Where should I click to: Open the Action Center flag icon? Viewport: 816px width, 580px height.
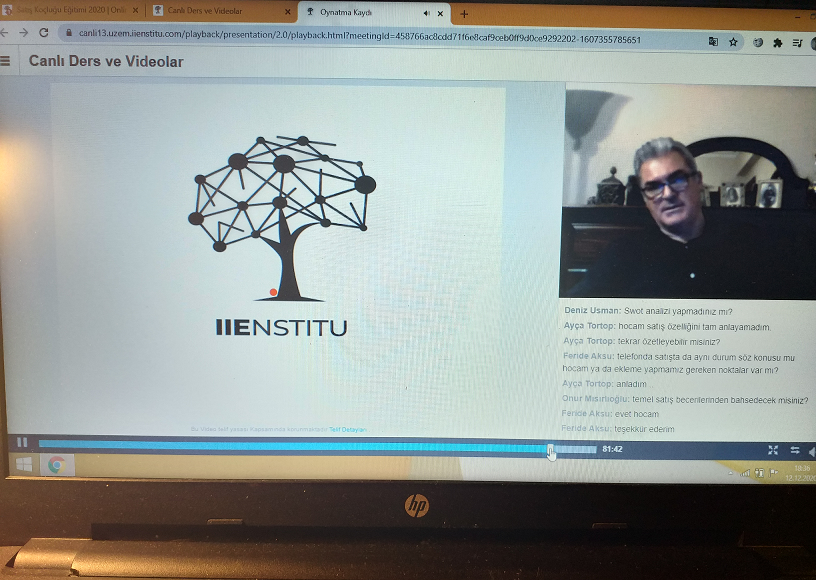coord(773,473)
